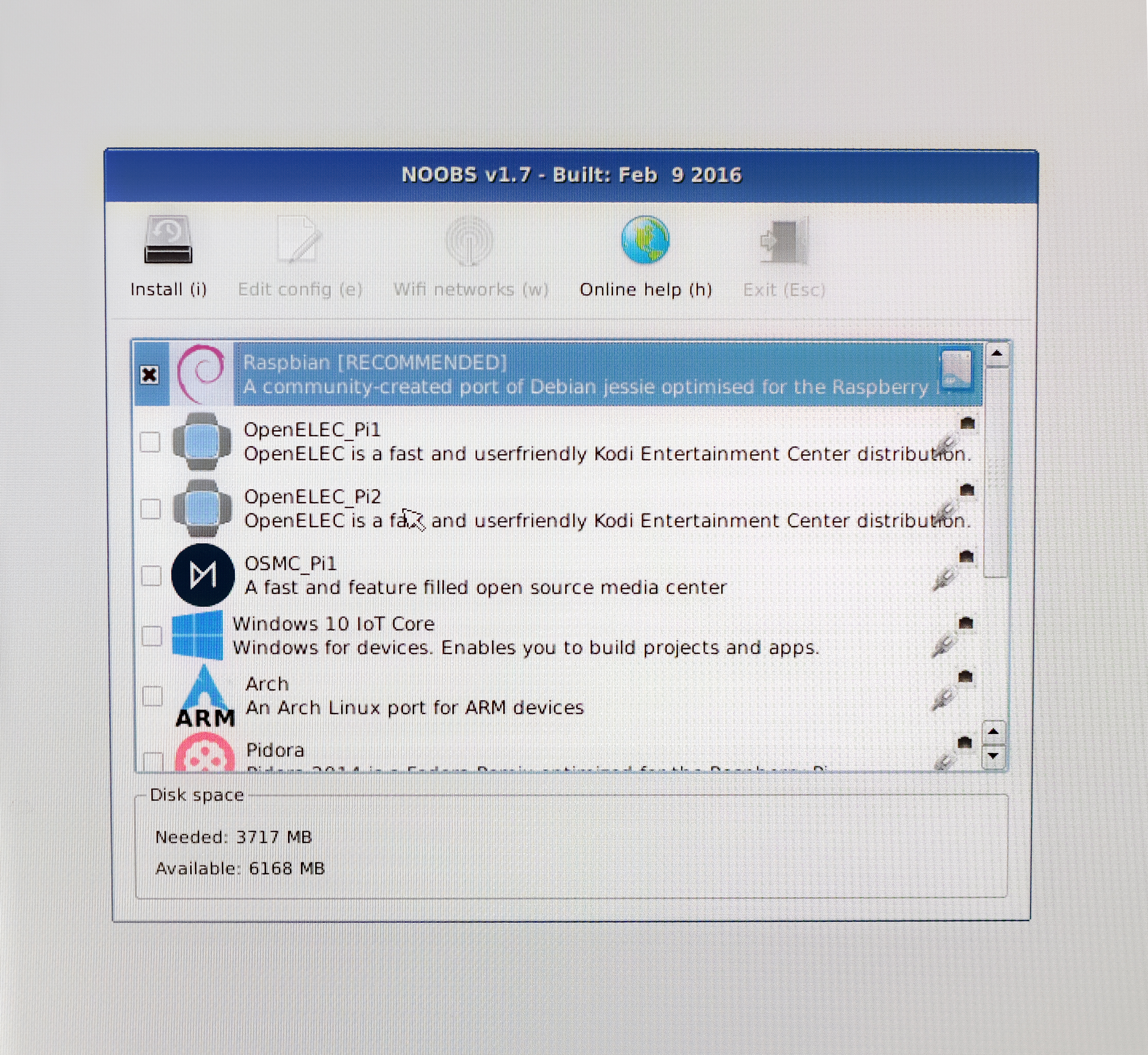The height and width of the screenshot is (1055, 1148).
Task: Click the Windows 10 IoT Core logo
Action: click(x=197, y=635)
